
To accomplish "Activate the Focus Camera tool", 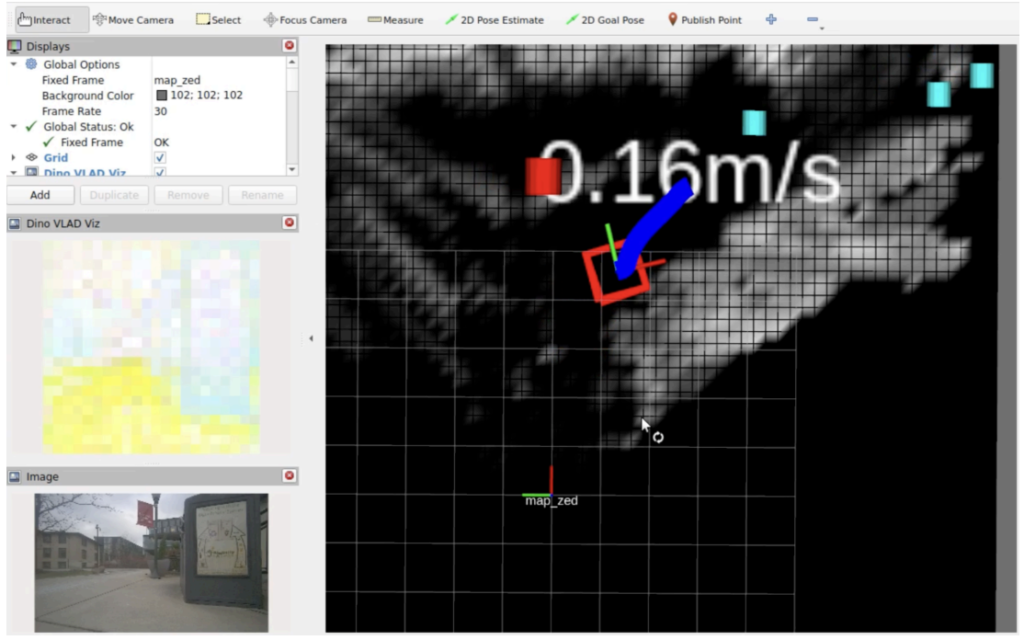I will pos(305,20).
